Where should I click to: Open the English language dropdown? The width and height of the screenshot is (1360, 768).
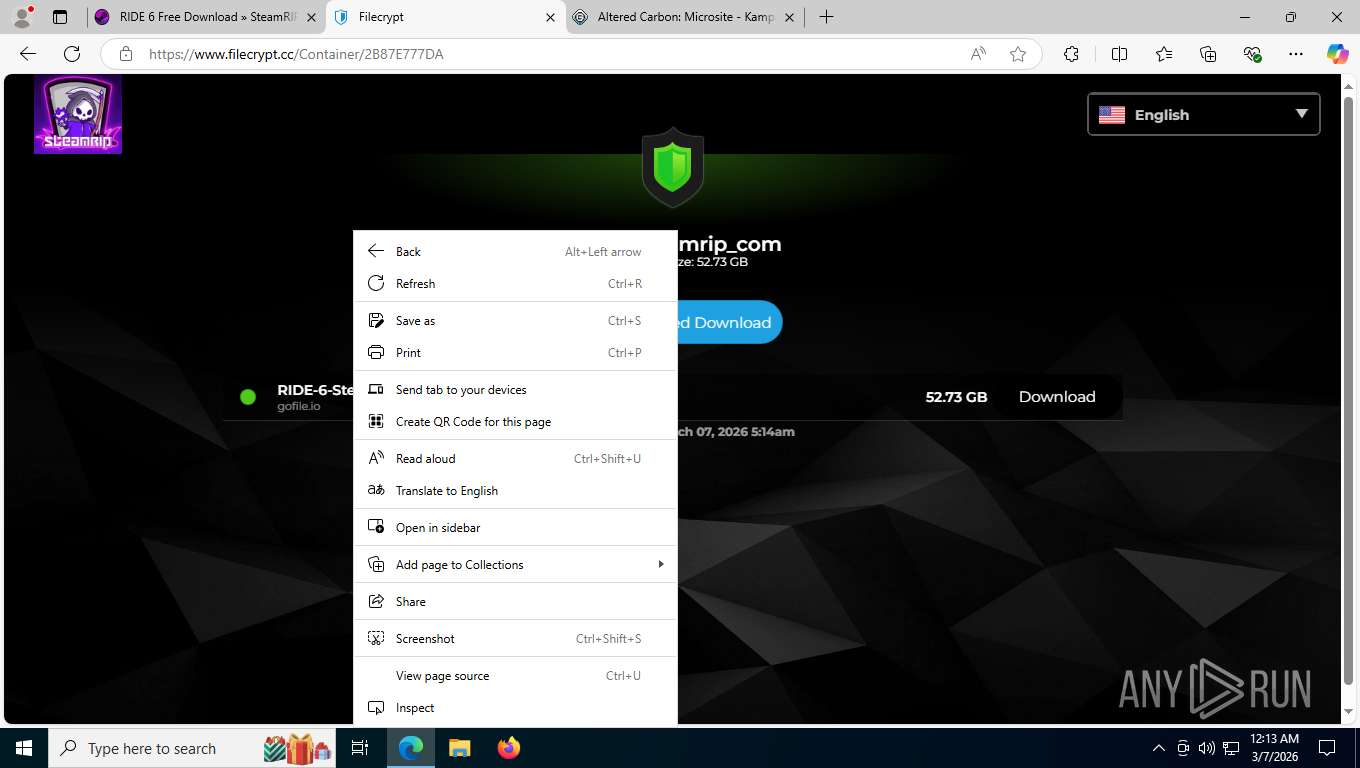point(1203,114)
